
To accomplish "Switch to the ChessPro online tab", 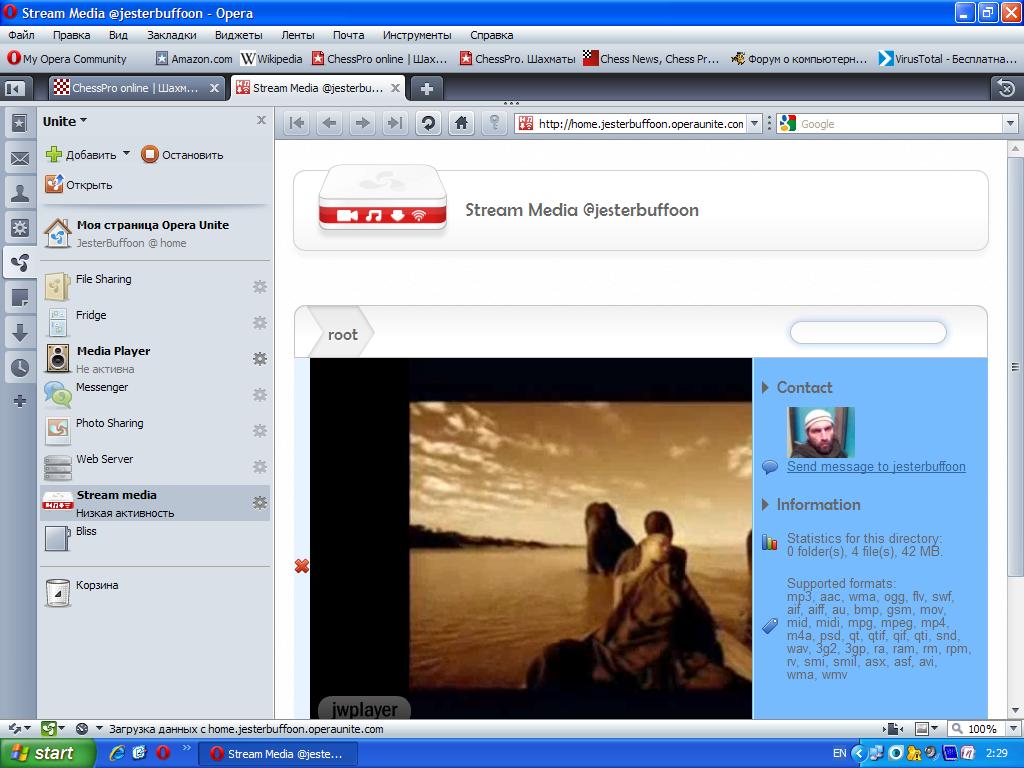I will 134,88.
